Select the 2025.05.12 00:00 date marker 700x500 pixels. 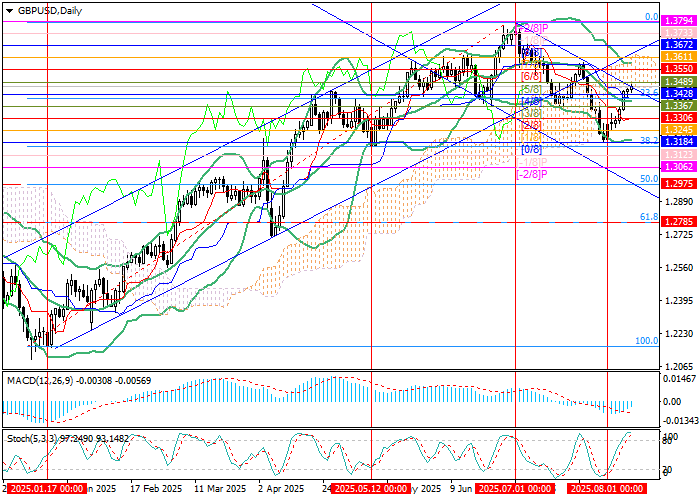tap(371, 488)
